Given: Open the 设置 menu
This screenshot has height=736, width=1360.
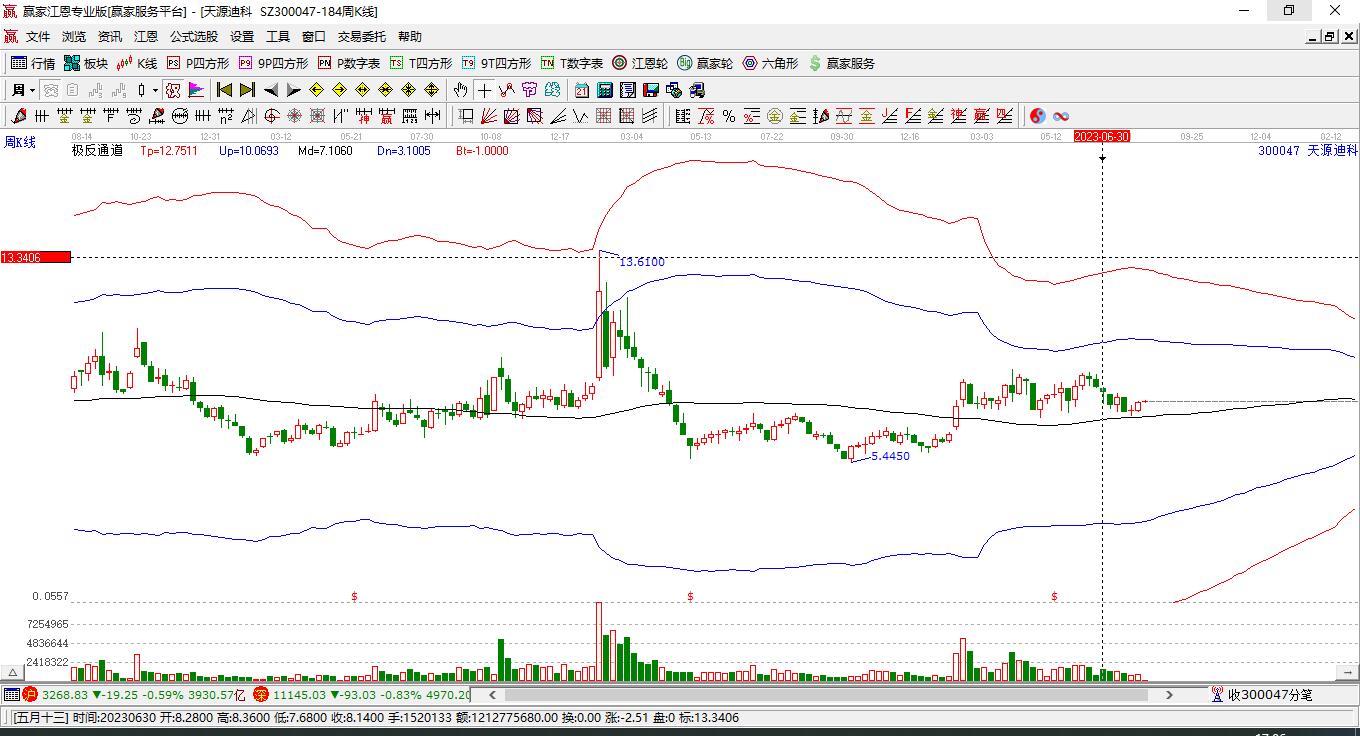Looking at the screenshot, I should [x=242, y=37].
